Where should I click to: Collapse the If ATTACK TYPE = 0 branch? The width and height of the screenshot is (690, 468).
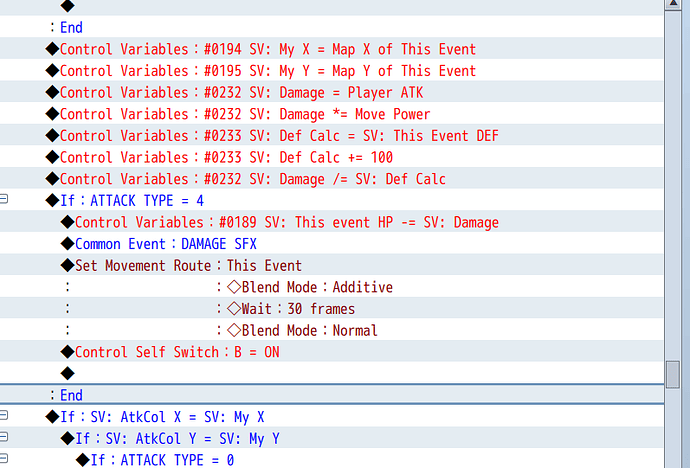[4, 458]
